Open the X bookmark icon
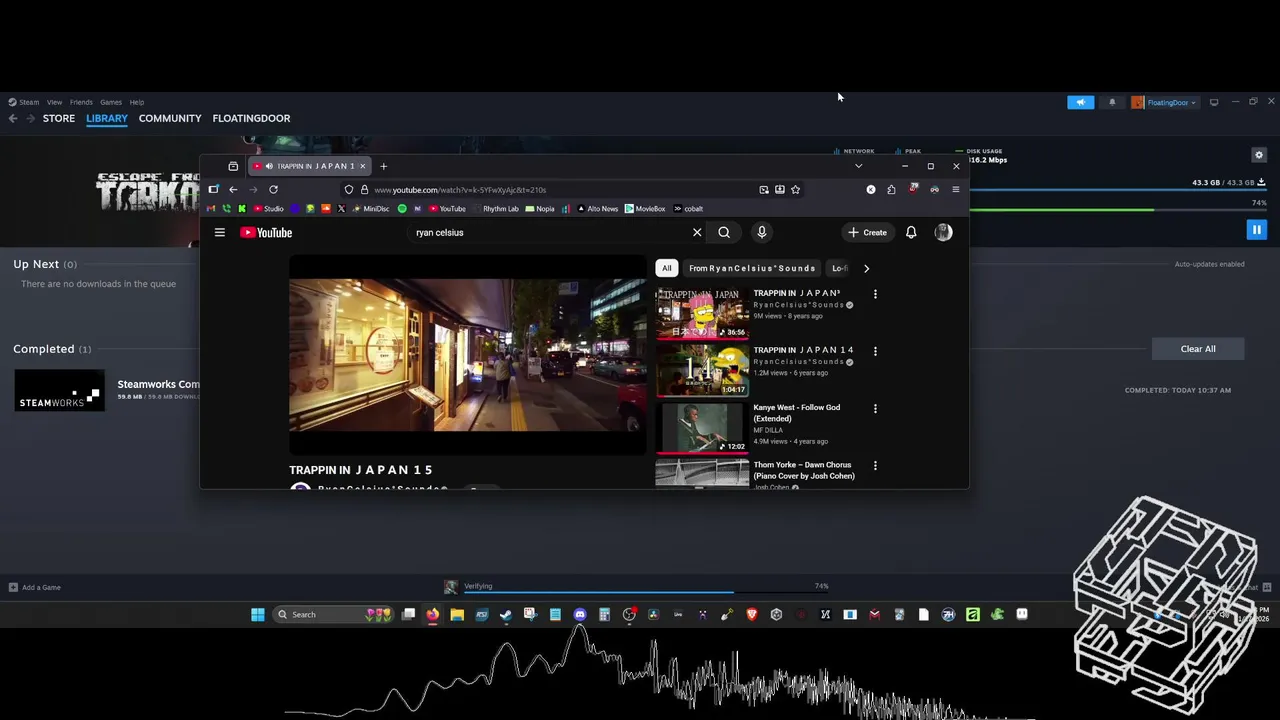Screen dimensions: 1280x720 tap(342, 209)
